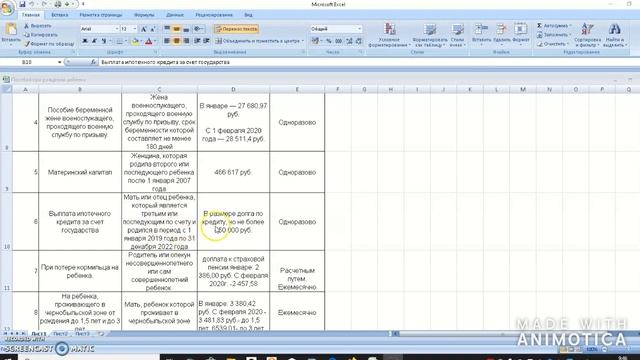Image resolution: width=640 pixels, height=360 pixels.
Task: Apply the red font color
Action: click(x=149, y=41)
